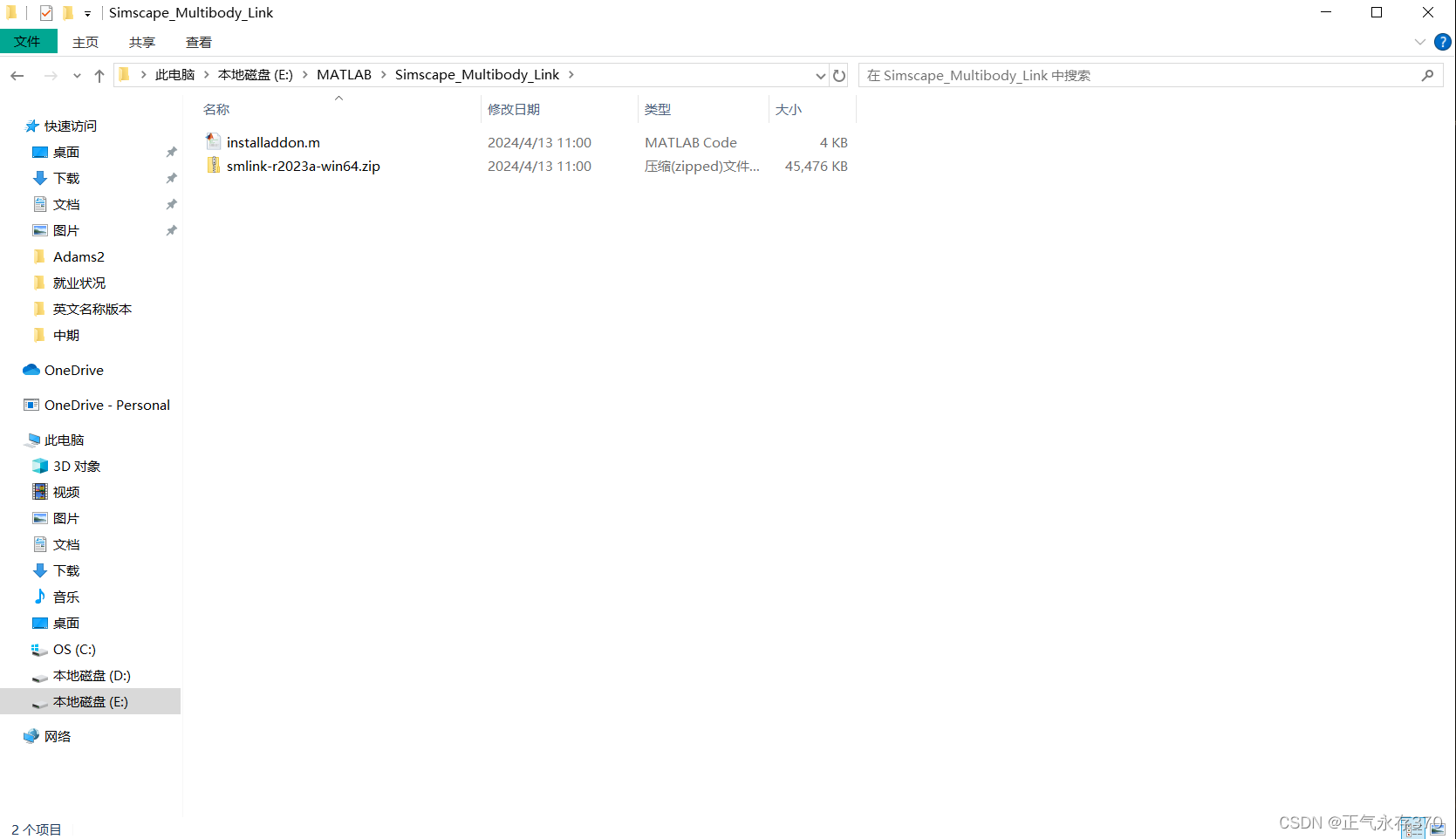Create a new folder from the quick access toolbar
The image size is (1456, 839).
[x=68, y=12]
